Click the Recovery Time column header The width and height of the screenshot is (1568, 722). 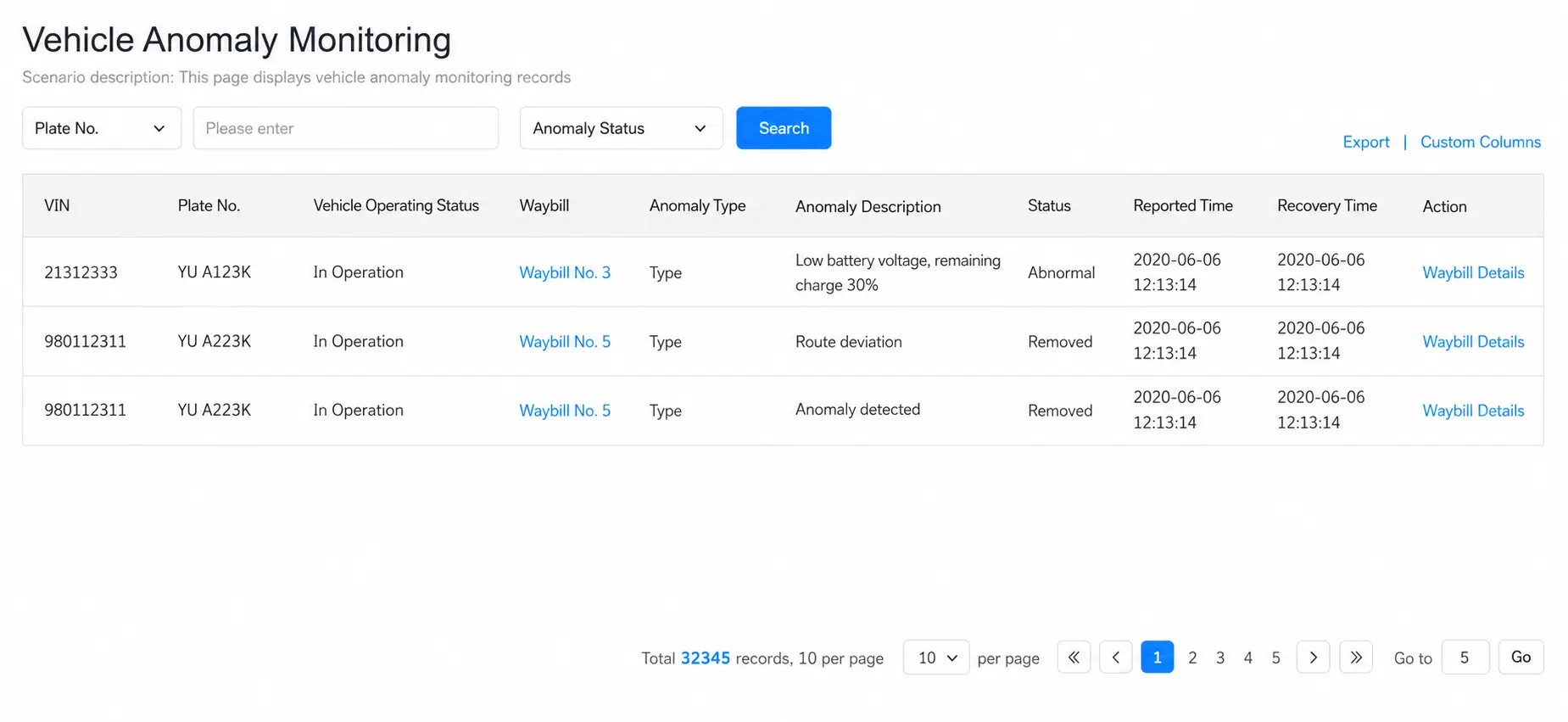(1327, 206)
